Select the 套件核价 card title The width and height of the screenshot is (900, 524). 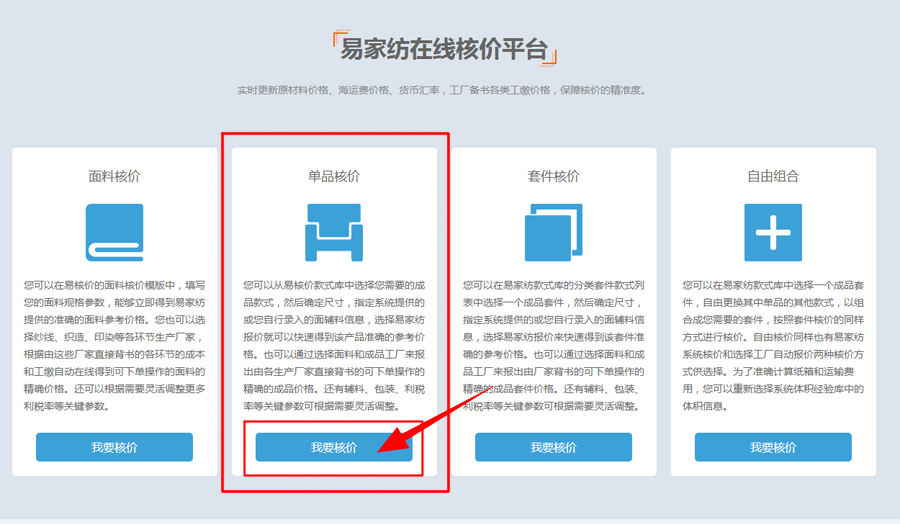[x=553, y=176]
